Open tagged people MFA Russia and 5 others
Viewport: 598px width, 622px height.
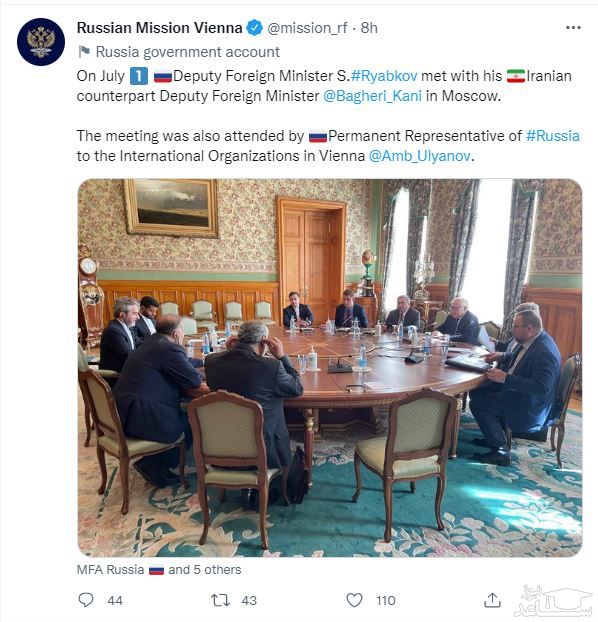[x=159, y=570]
